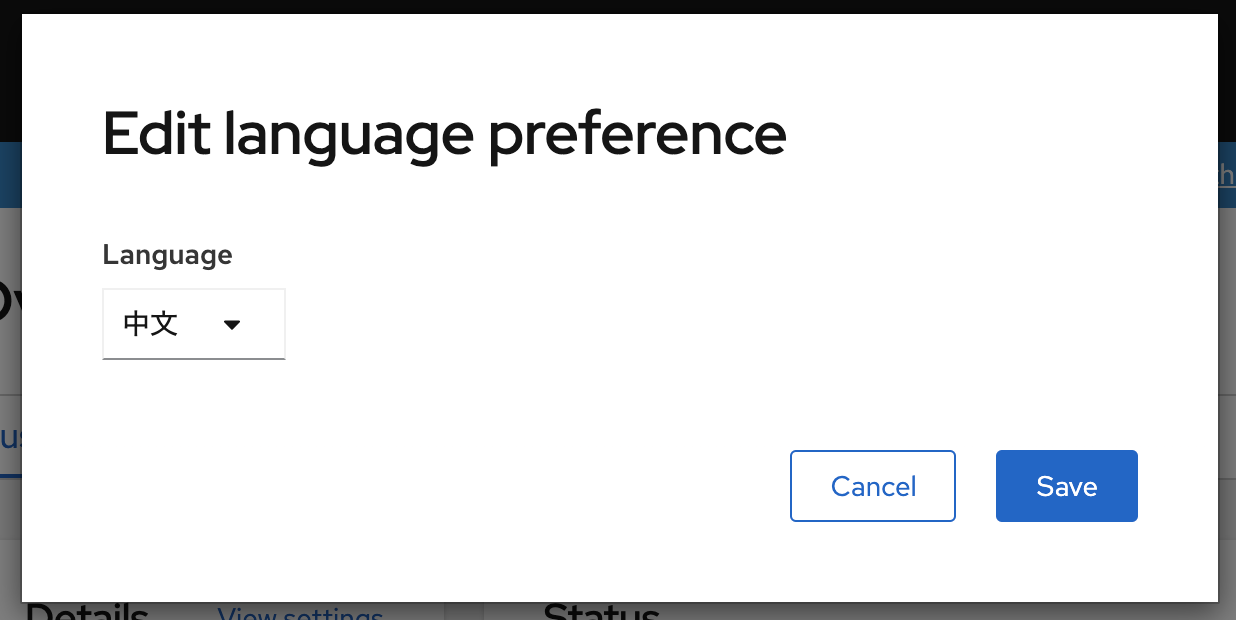The height and width of the screenshot is (620, 1236).
Task: Cancel the language preference edit
Action: [872, 486]
